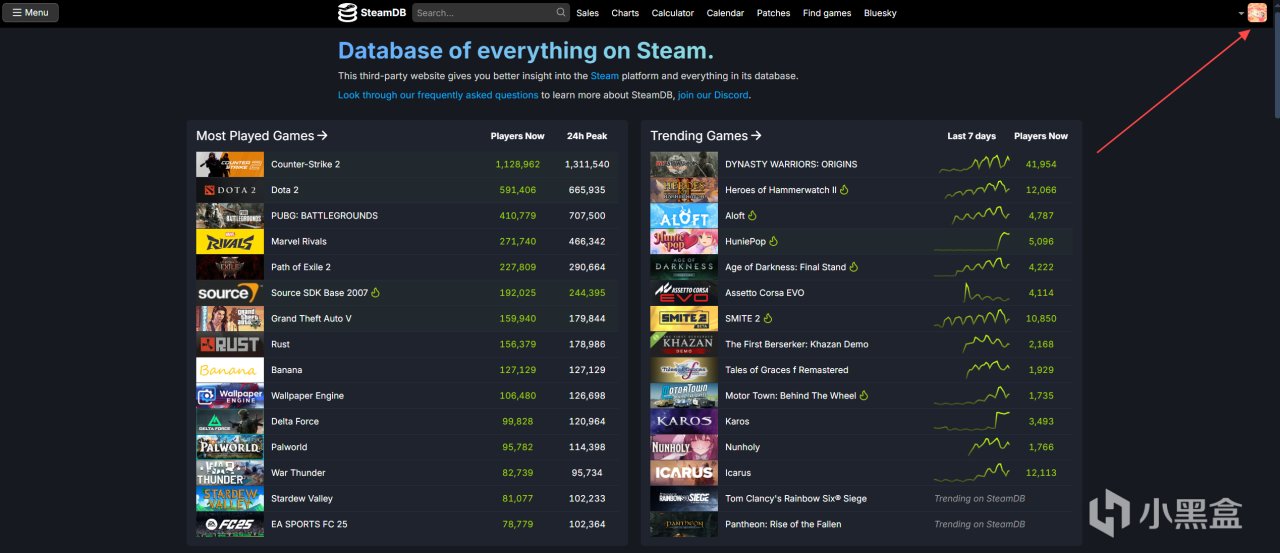Click the Delta Force thumbnail
1280x553 pixels.
coord(230,422)
